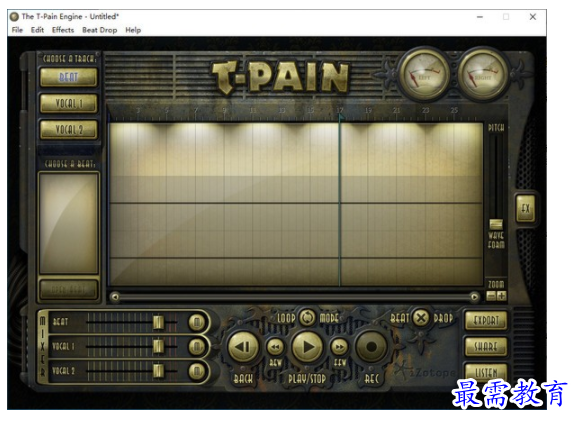576x425 pixels.
Task: Click the Vocal 2 volume slider handle
Action: tap(158, 371)
